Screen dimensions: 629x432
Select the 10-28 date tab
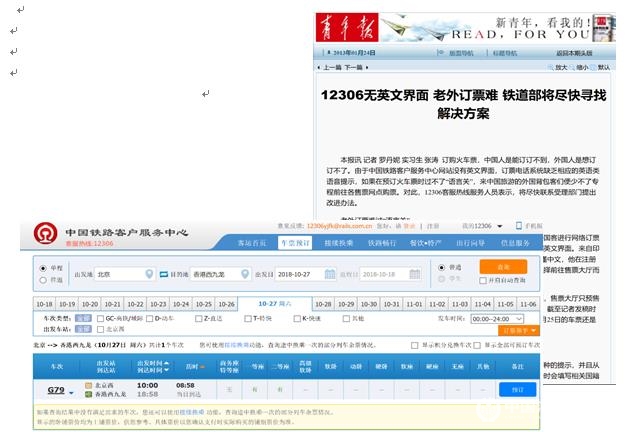click(x=323, y=304)
